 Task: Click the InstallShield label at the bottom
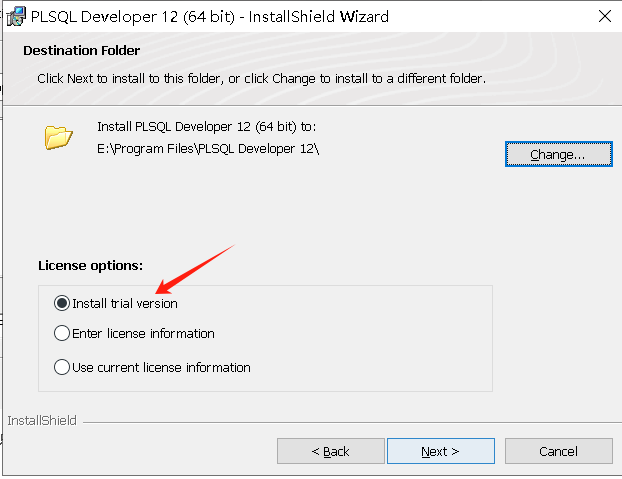pyautogui.click(x=42, y=421)
